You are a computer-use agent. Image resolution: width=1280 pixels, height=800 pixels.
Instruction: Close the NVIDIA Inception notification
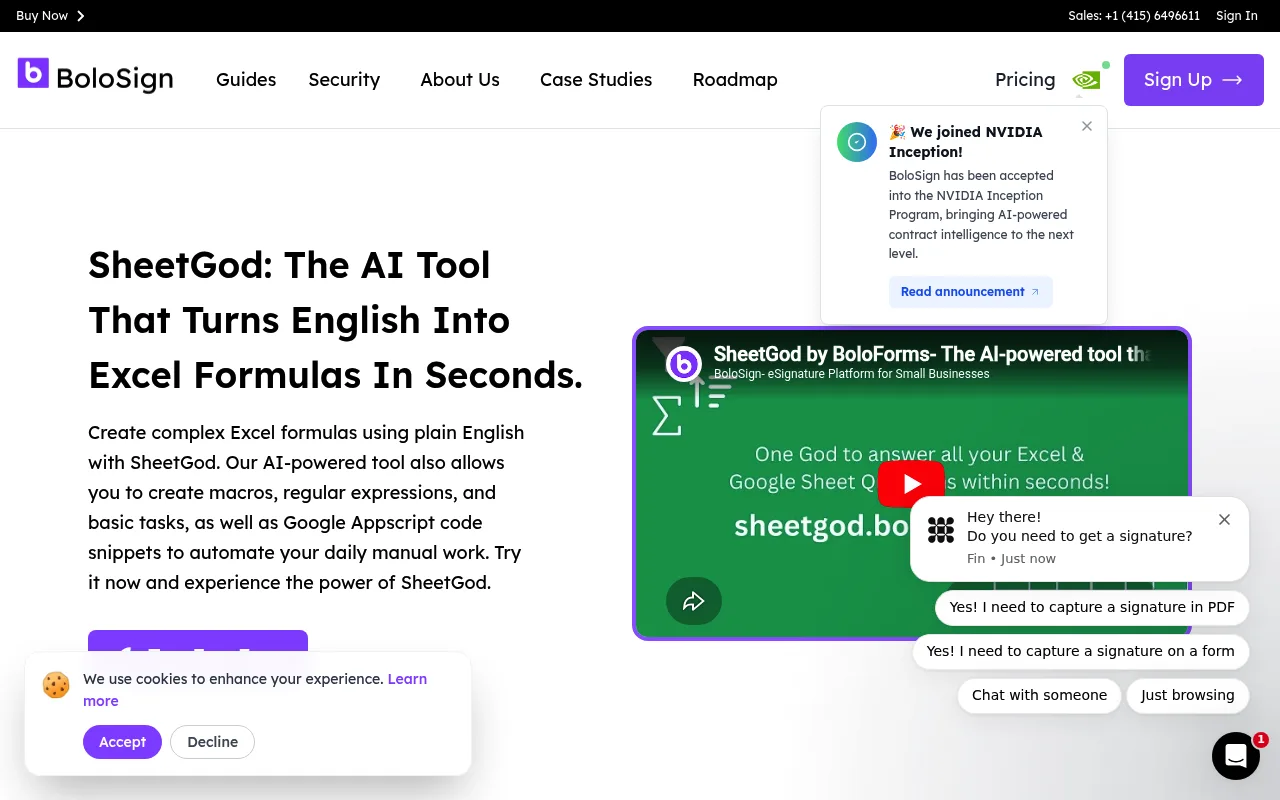pos(1087,126)
